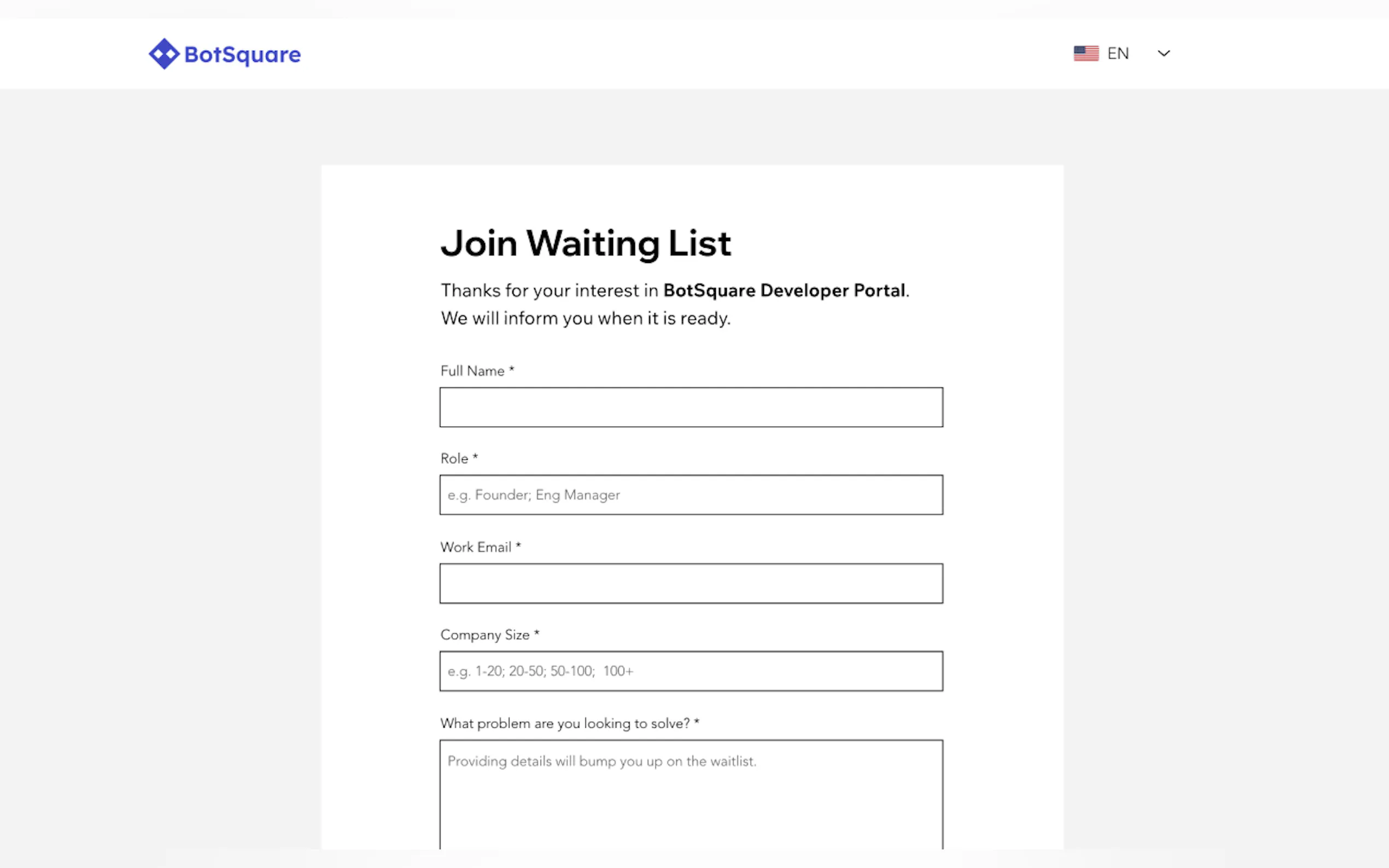Expand the language chevron arrow

pyautogui.click(x=1163, y=54)
